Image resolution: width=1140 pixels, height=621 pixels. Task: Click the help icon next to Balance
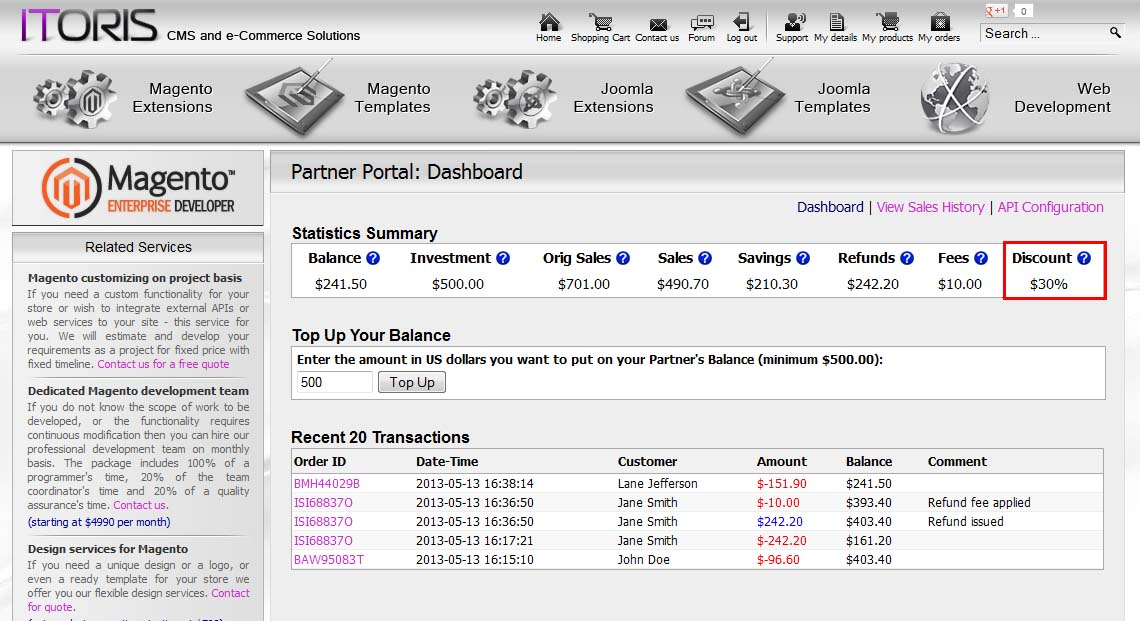[x=373, y=258]
